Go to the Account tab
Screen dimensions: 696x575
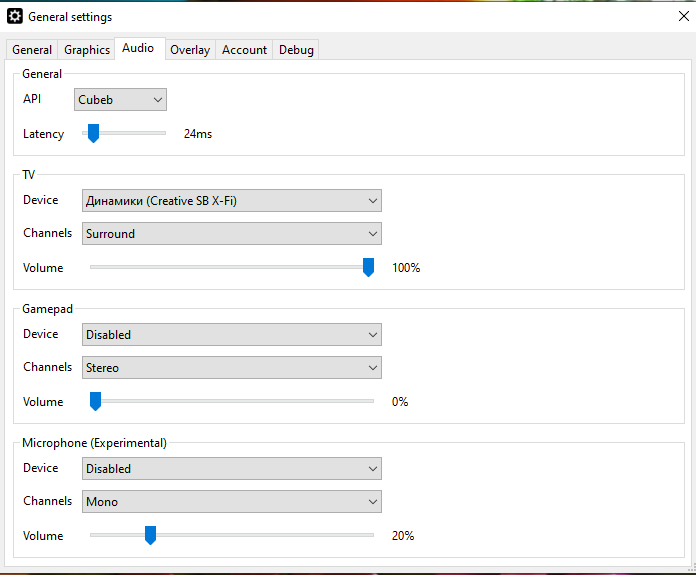244,50
